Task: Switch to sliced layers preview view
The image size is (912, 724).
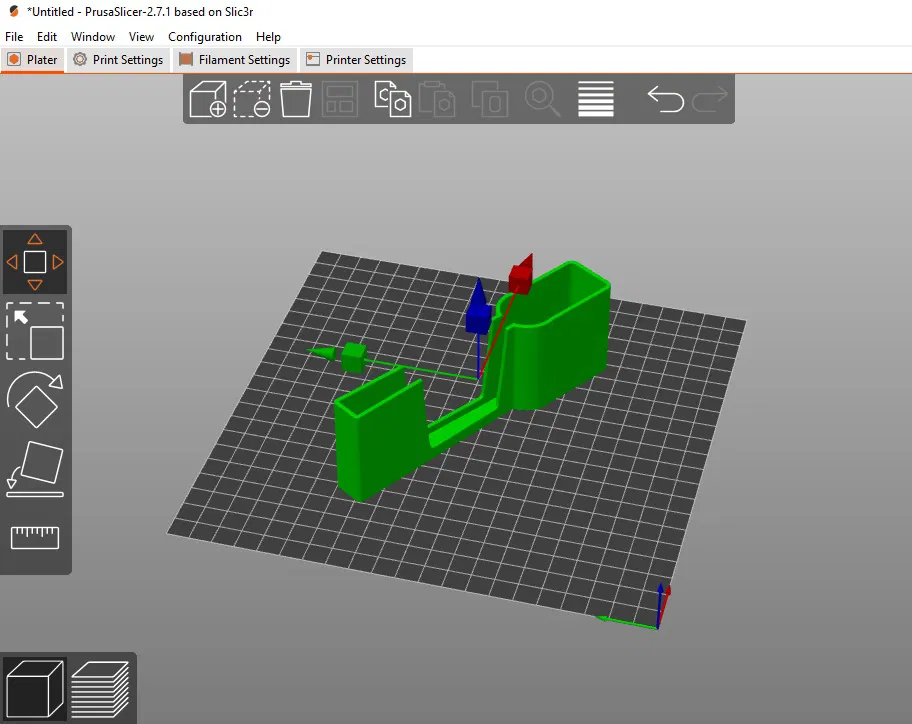Action: point(101,689)
